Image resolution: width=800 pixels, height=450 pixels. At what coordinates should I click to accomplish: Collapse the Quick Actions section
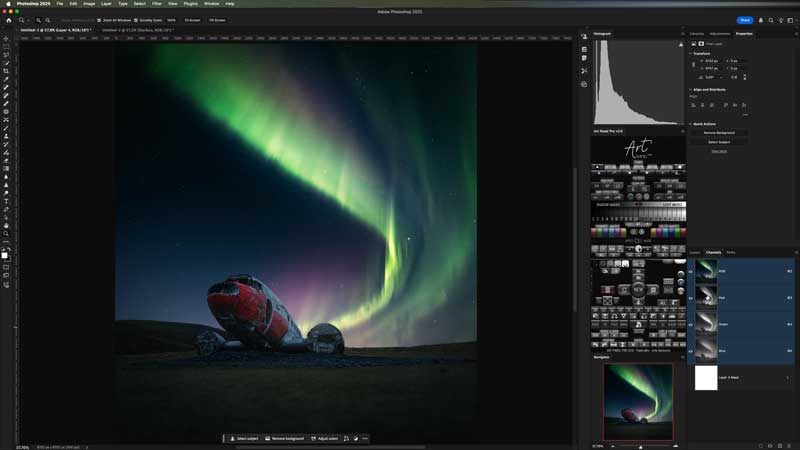[x=690, y=124]
